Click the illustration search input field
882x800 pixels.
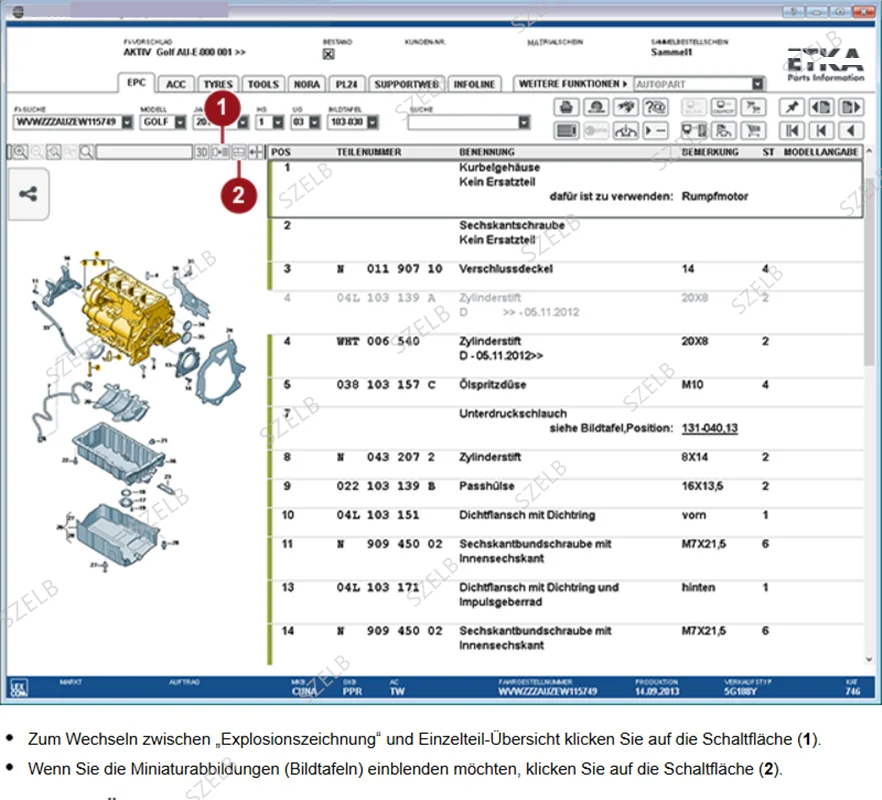[145, 152]
